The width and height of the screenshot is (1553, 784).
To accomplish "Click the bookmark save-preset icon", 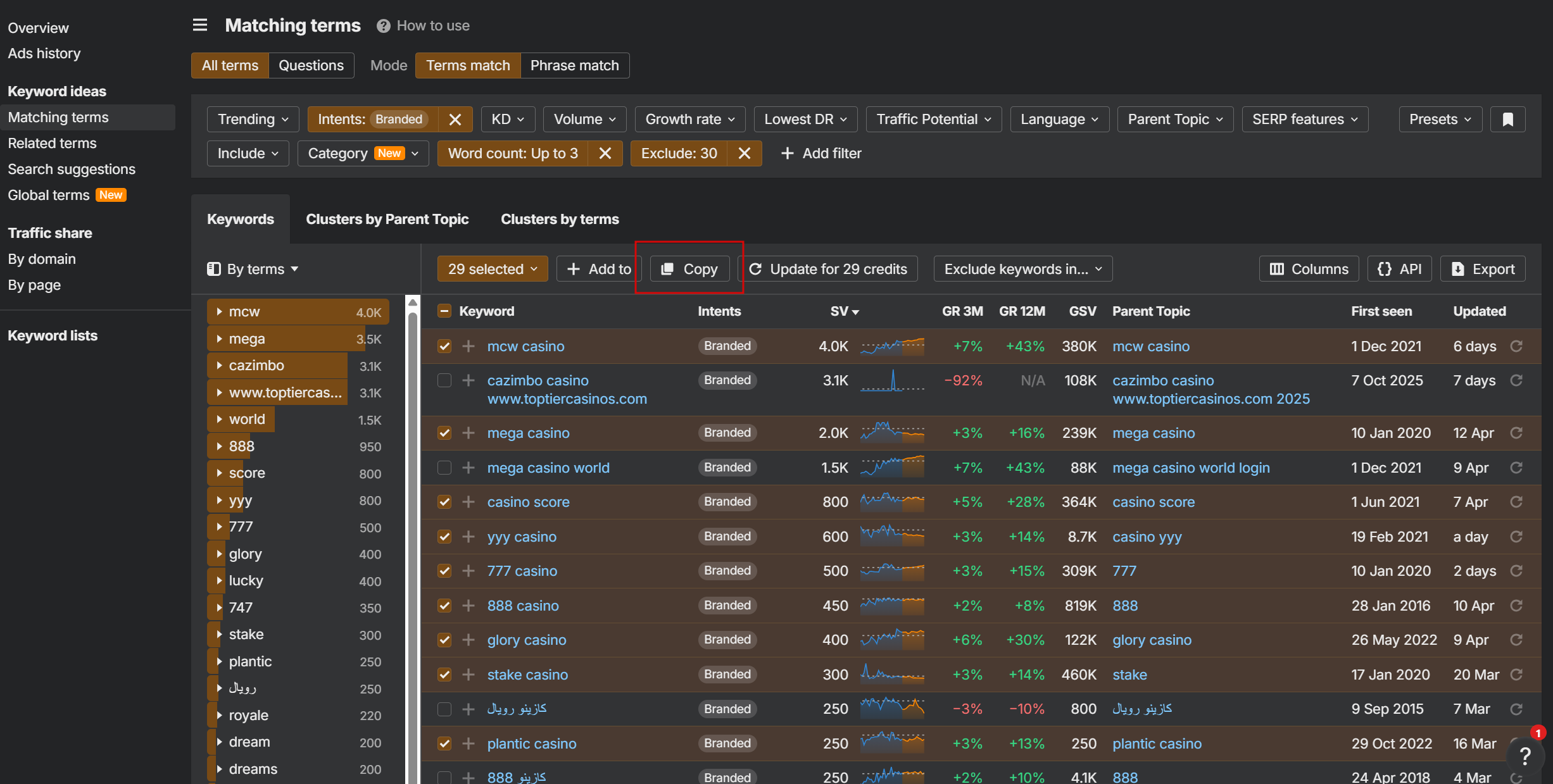I will point(1507,120).
